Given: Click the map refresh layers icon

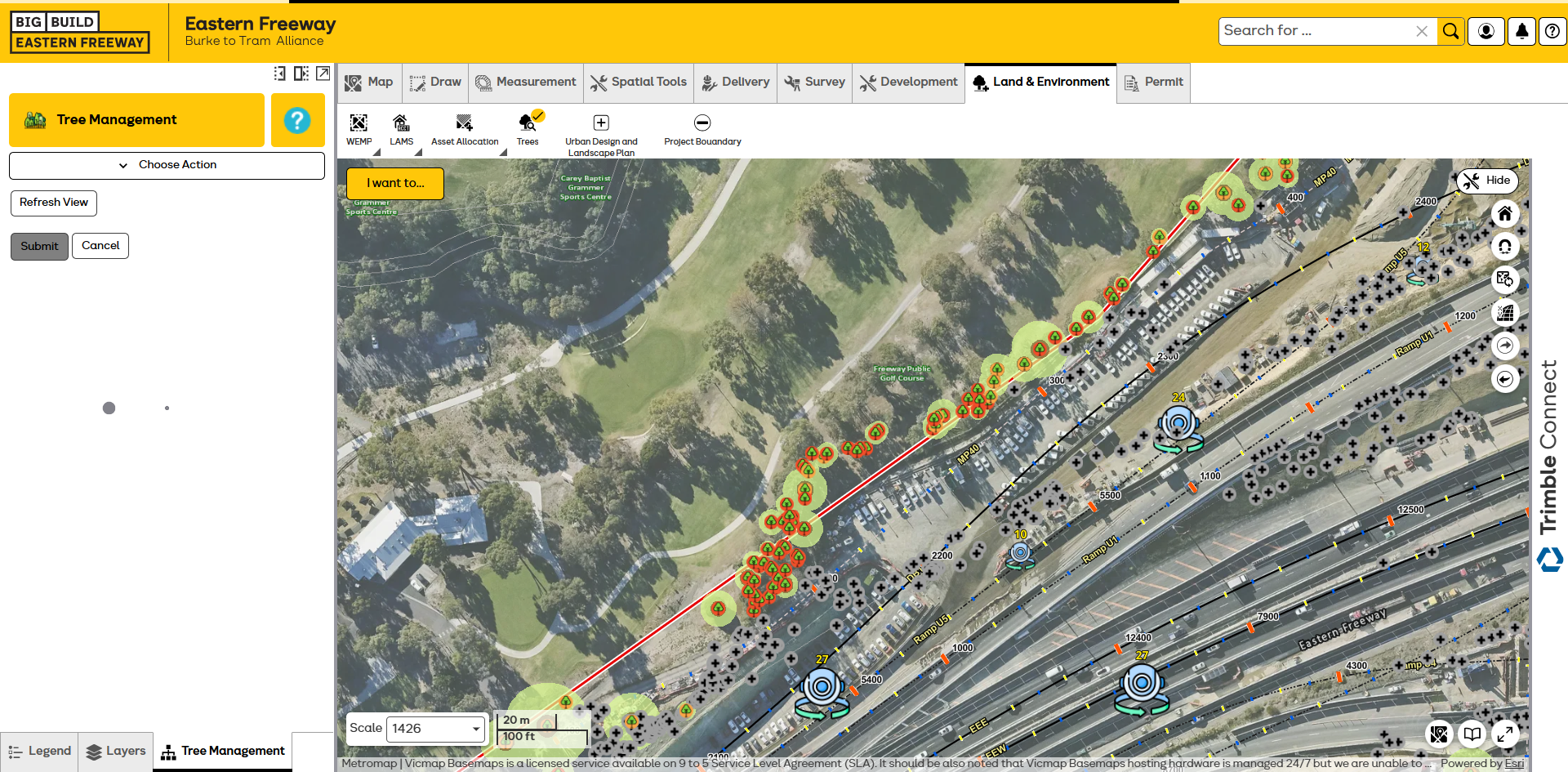Looking at the screenshot, I should coord(1505,279).
